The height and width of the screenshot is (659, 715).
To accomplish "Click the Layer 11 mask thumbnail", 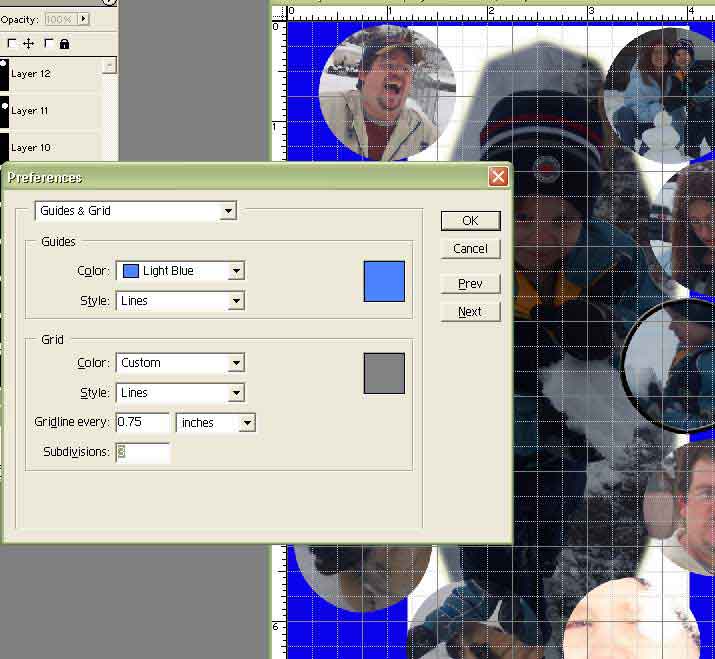I will click(4, 111).
